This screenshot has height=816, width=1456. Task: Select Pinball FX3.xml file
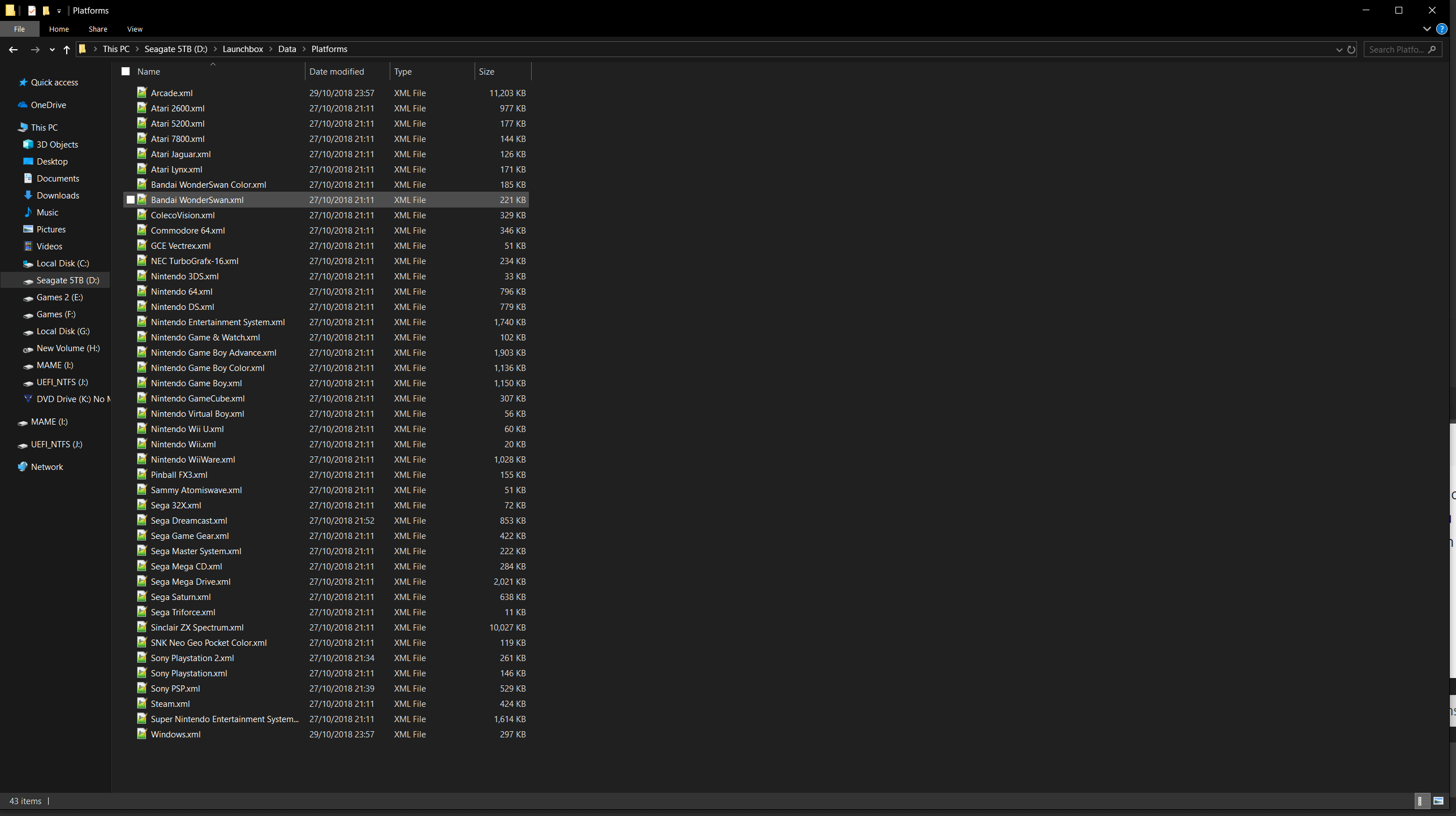[x=179, y=475]
